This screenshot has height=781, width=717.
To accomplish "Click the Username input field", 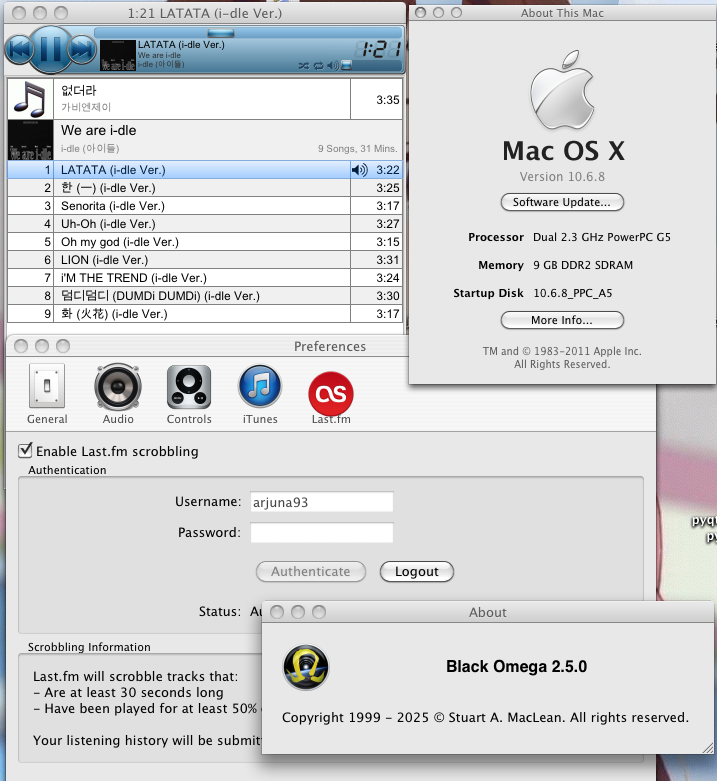I will coord(322,502).
